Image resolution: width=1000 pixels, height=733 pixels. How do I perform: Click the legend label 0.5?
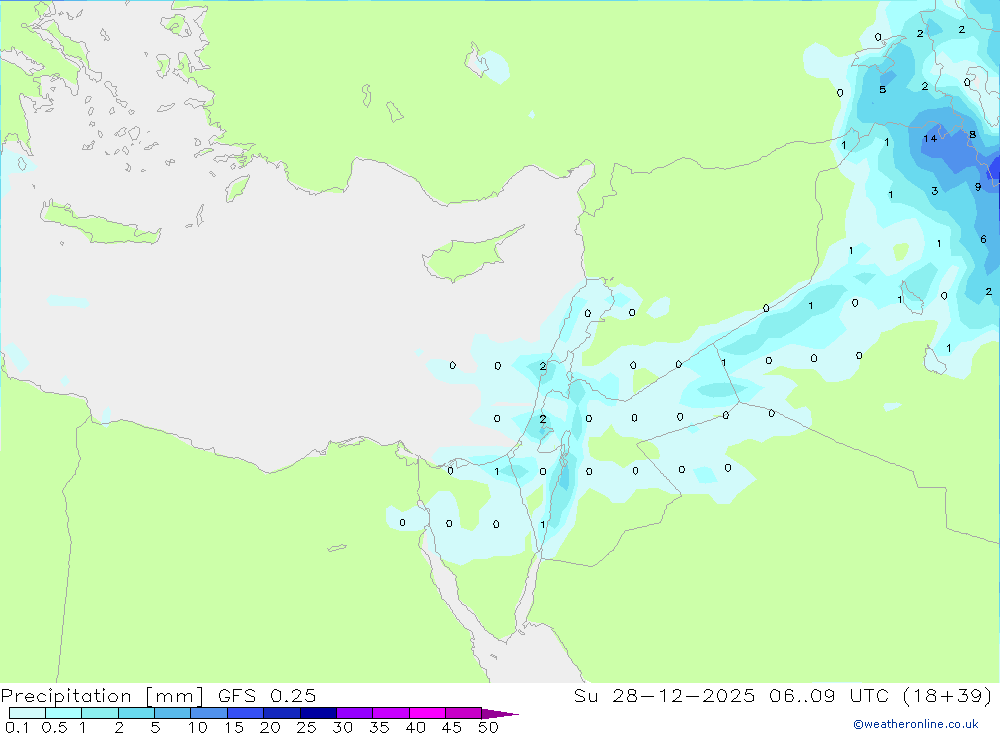tap(54, 727)
